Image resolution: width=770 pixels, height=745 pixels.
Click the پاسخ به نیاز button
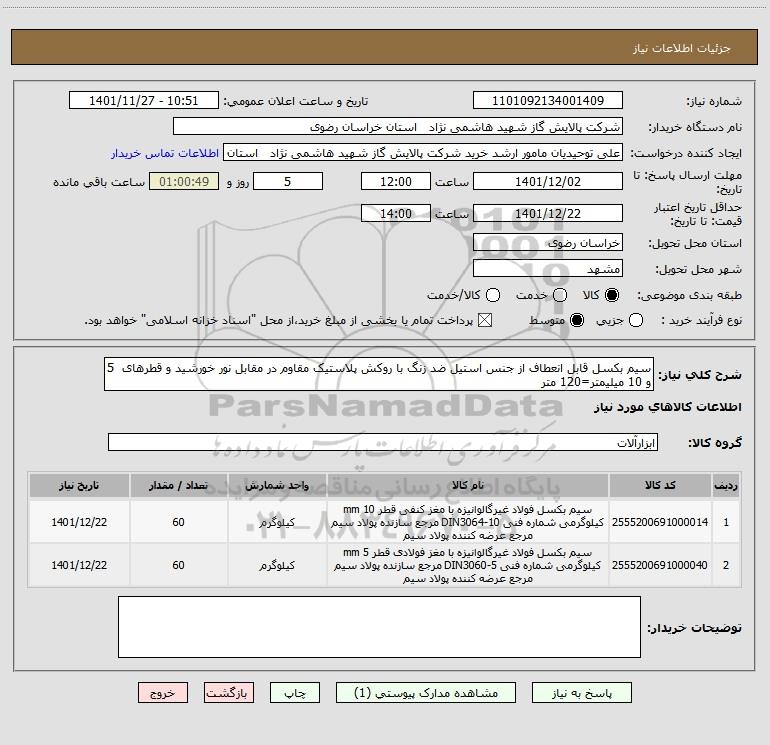click(581, 692)
